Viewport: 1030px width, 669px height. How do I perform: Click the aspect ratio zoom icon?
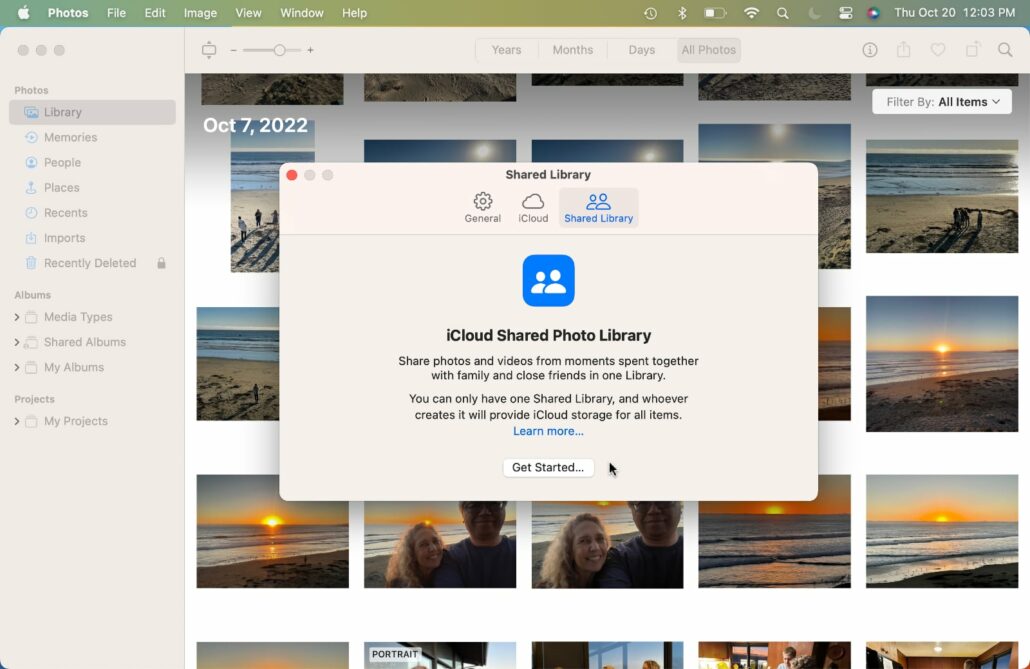208,50
